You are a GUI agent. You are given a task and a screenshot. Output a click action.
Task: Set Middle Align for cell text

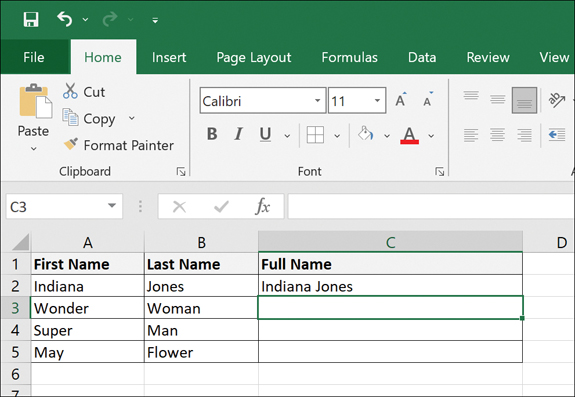[x=498, y=99]
